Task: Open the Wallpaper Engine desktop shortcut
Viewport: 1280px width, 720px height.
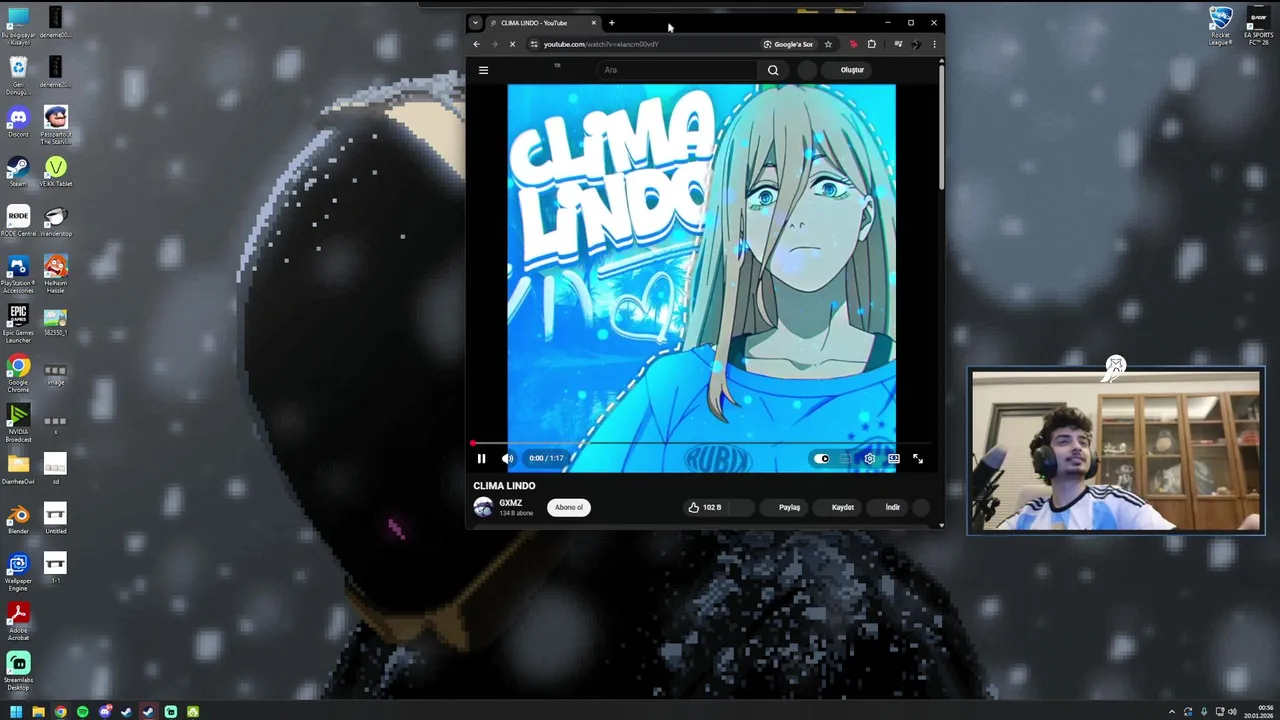Action: (x=18, y=572)
